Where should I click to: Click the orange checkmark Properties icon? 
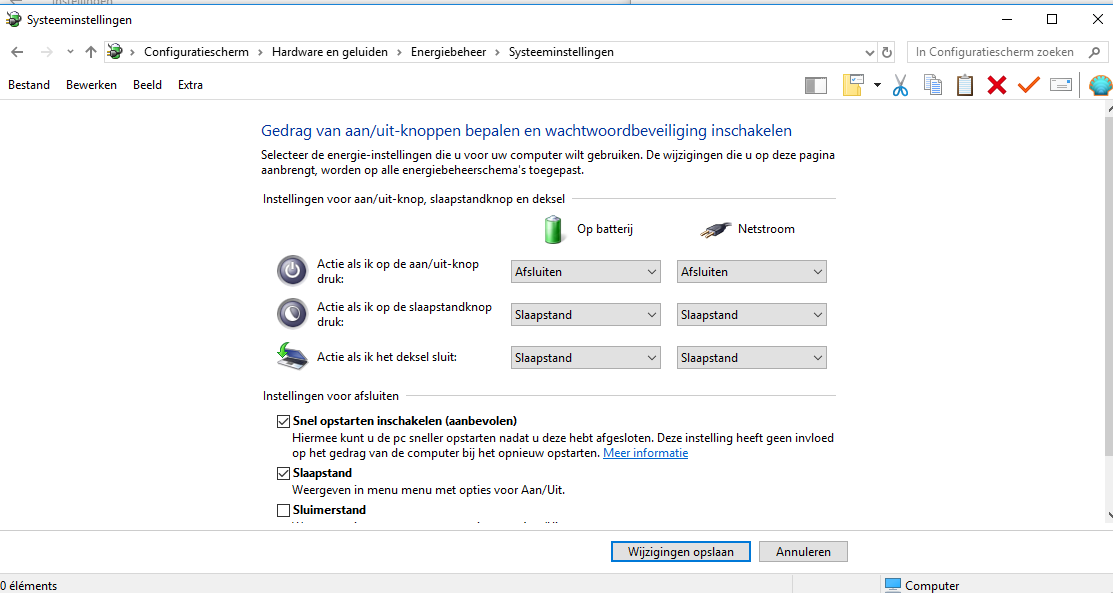point(1029,85)
